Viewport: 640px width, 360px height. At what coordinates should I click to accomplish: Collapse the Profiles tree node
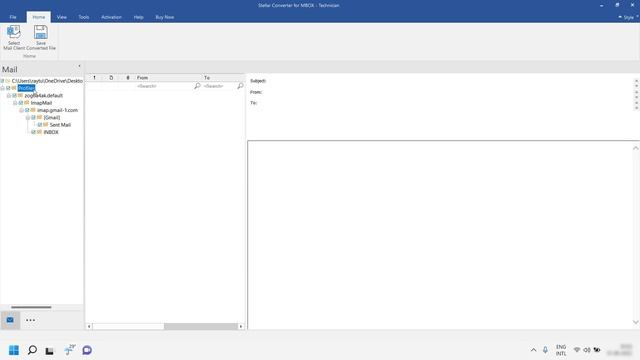[x=2, y=88]
